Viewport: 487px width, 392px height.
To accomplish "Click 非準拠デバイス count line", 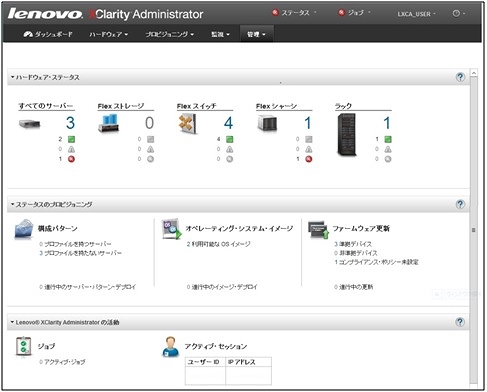I will 356,253.
